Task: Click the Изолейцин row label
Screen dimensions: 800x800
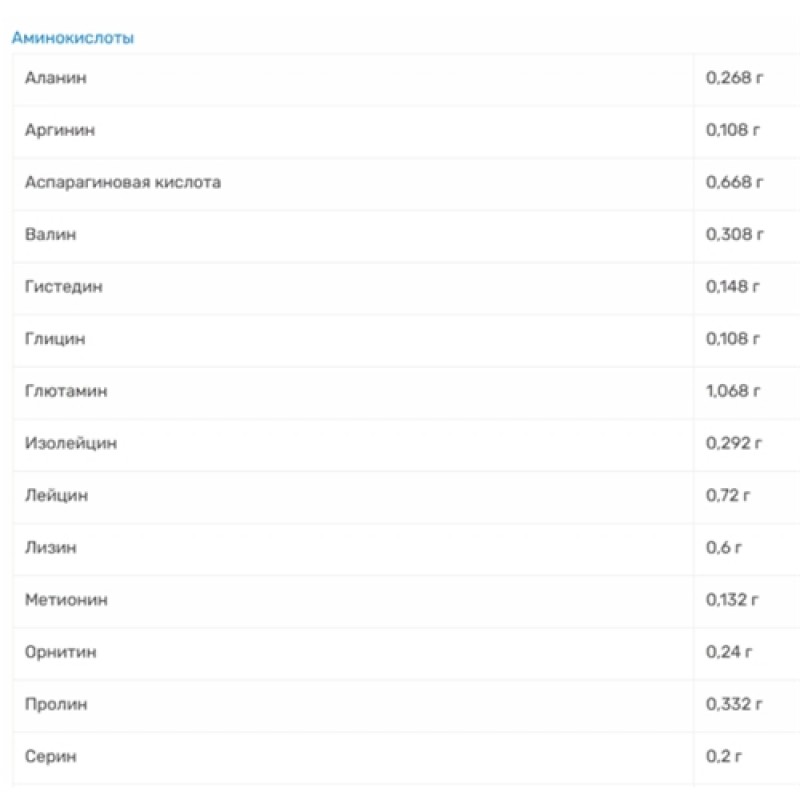Action: [70, 443]
